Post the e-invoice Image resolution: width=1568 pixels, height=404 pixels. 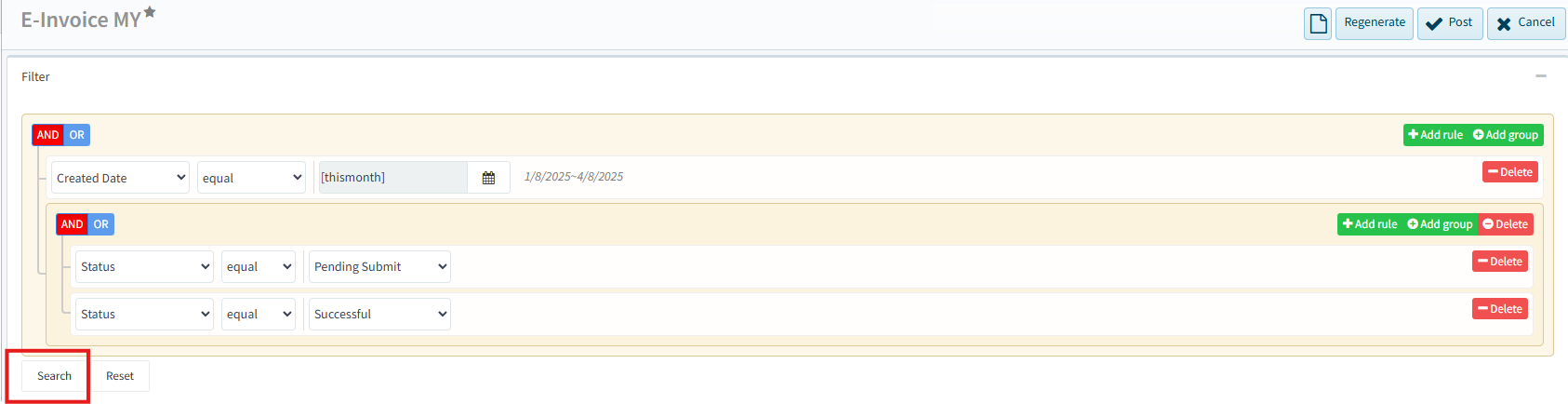(x=1449, y=23)
